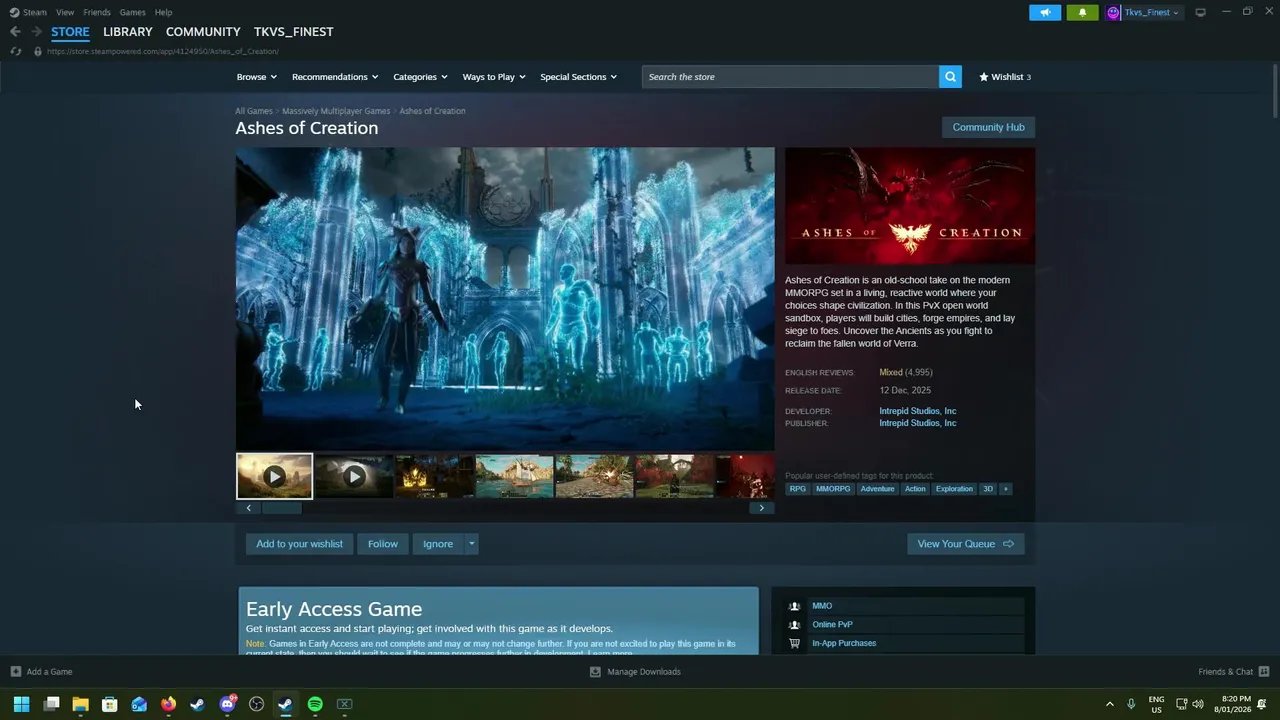Reload the store page with refresh icon
This screenshot has width=1280, height=720.
pyautogui.click(x=15, y=51)
